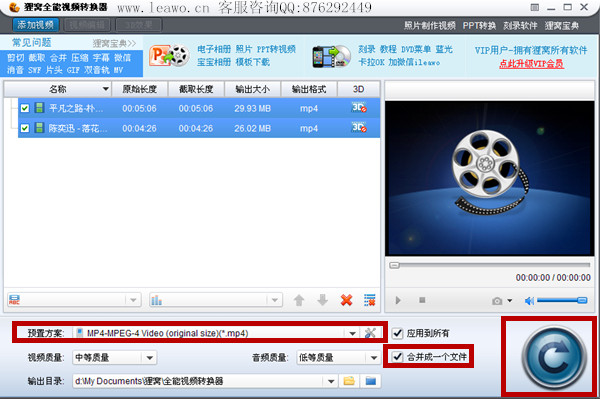Image resolution: width=600 pixels, height=399 pixels.
Task: Open the subtitle selection dropdown arrow
Action: 133,300
